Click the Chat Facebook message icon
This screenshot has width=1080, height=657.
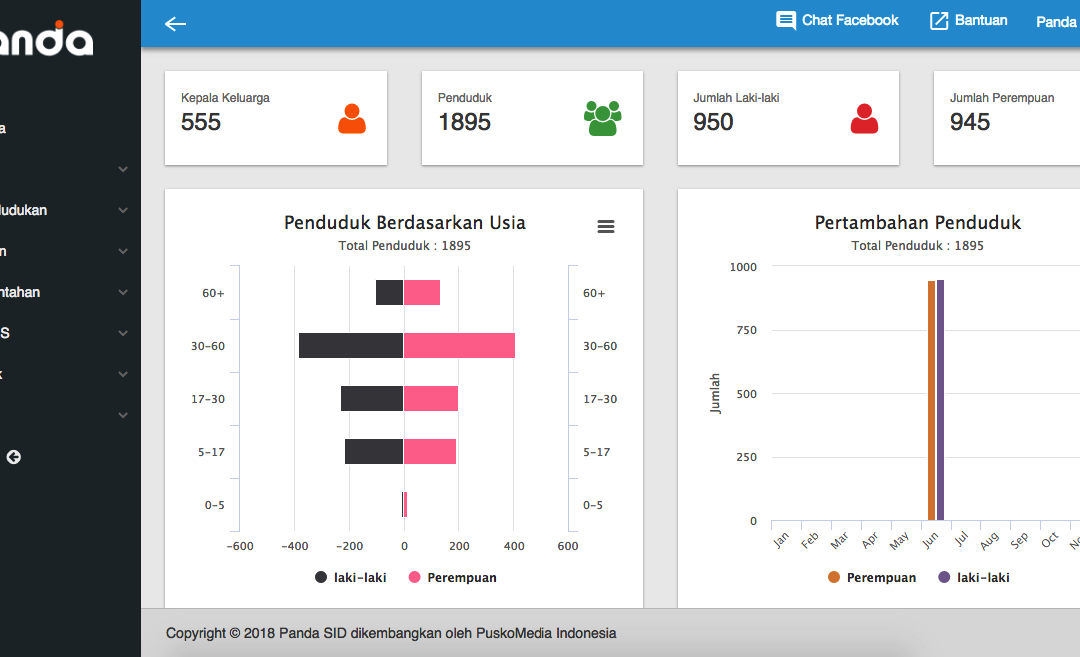(x=786, y=21)
